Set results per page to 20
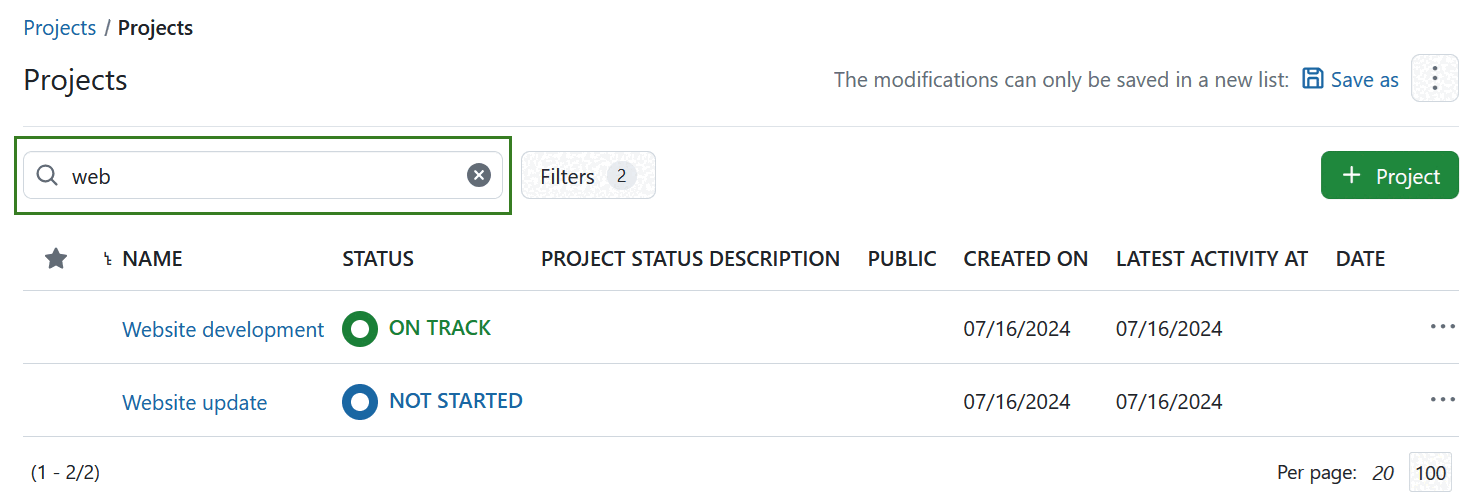Viewport: 1476px width, 499px height. pos(1383,473)
